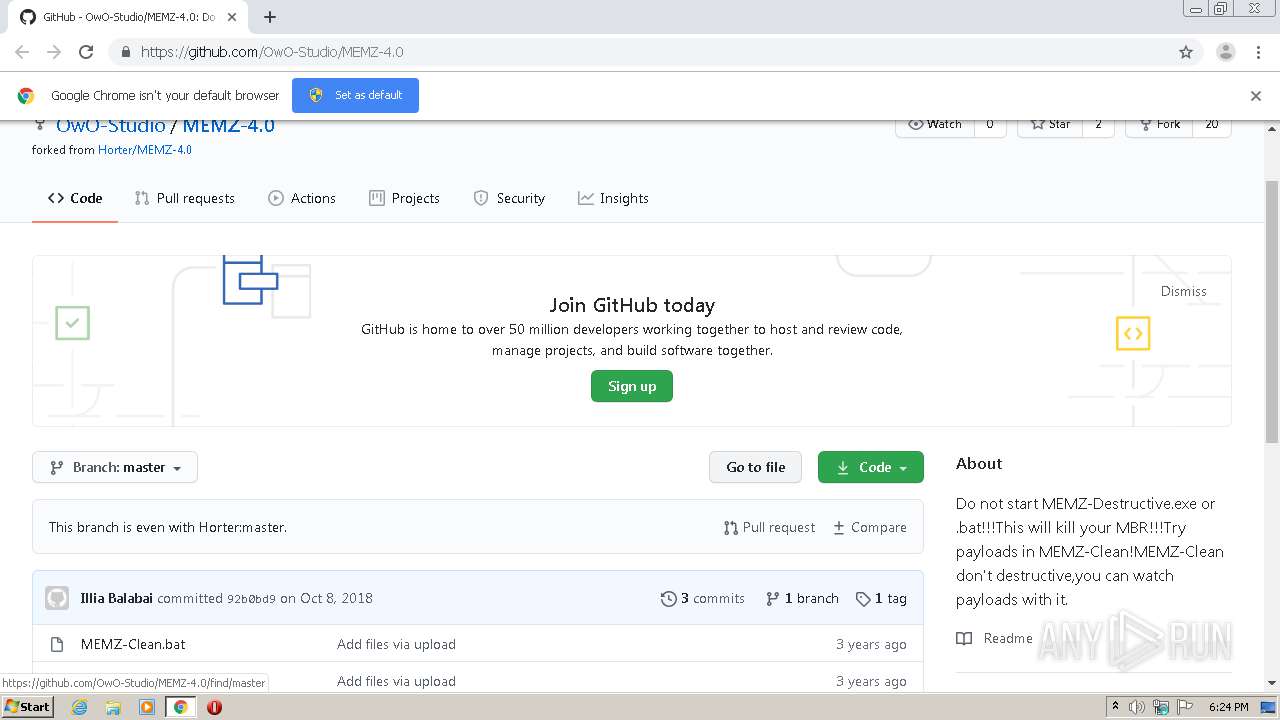Open the volume speaker tray icon
This screenshot has width=1280, height=720.
click(1137, 707)
